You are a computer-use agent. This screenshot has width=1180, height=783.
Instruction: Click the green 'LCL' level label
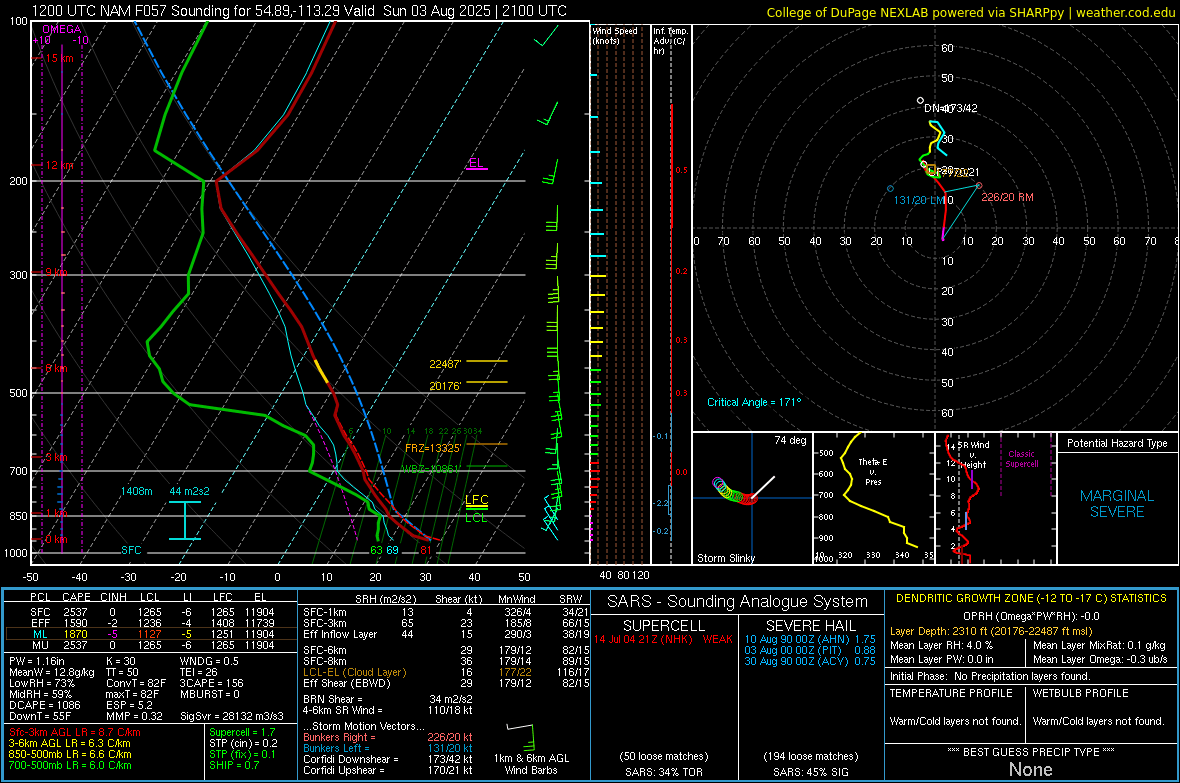click(476, 518)
